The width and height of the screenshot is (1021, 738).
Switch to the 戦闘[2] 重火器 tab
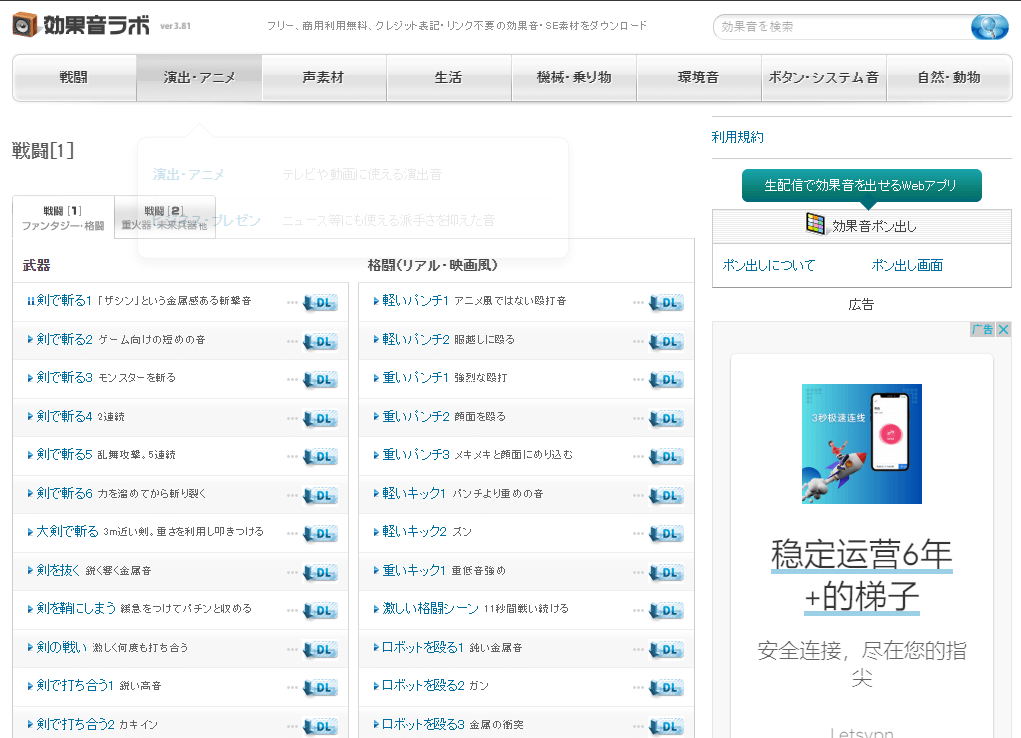(x=165, y=218)
